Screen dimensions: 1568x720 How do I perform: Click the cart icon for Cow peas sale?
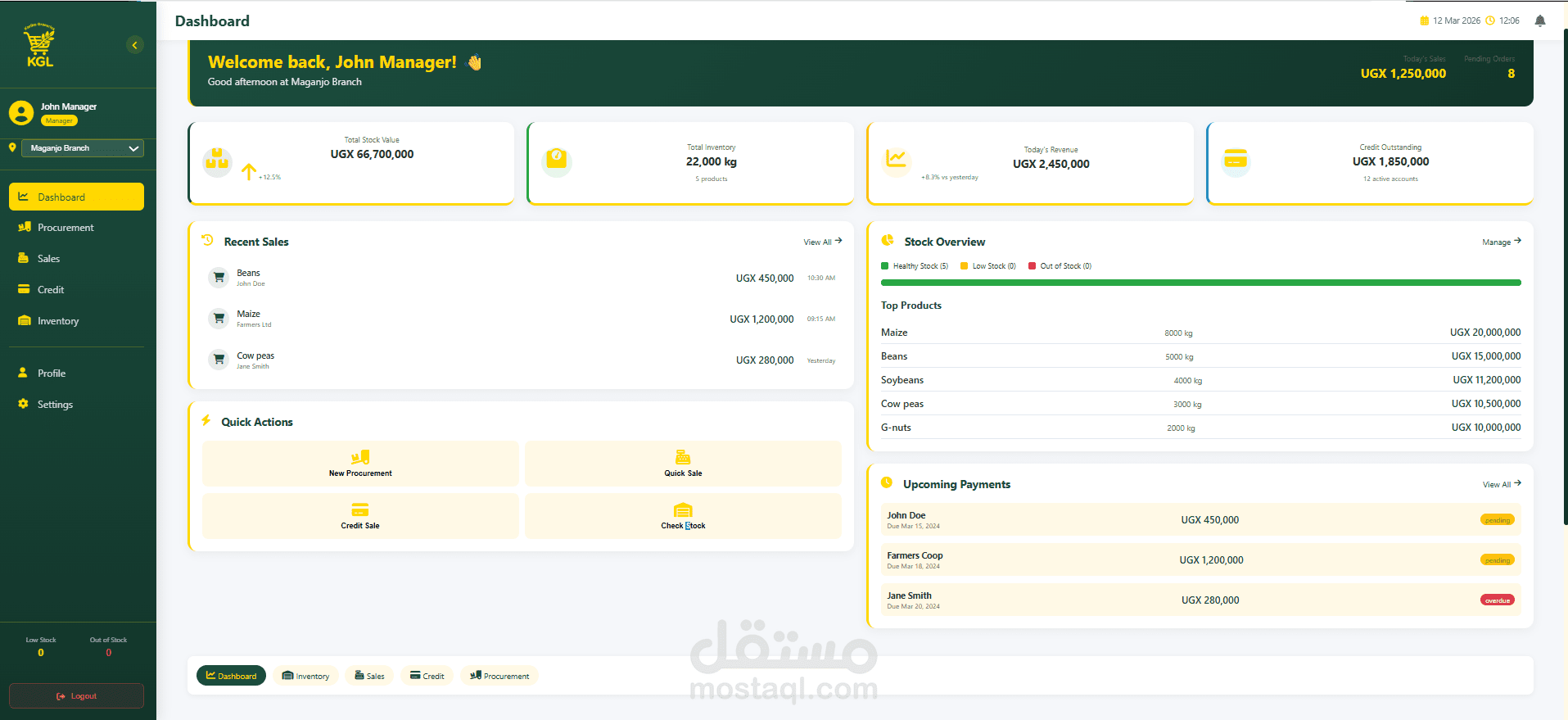point(219,360)
